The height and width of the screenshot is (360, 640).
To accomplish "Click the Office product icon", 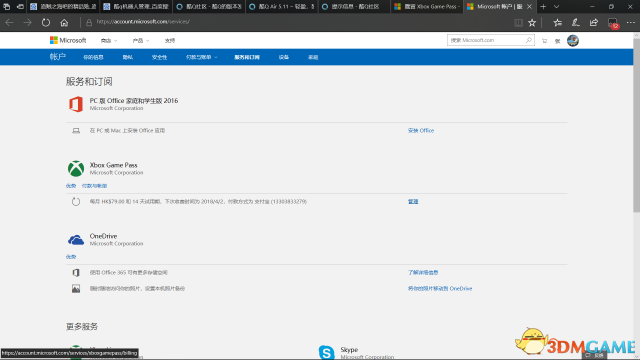I will [76, 104].
